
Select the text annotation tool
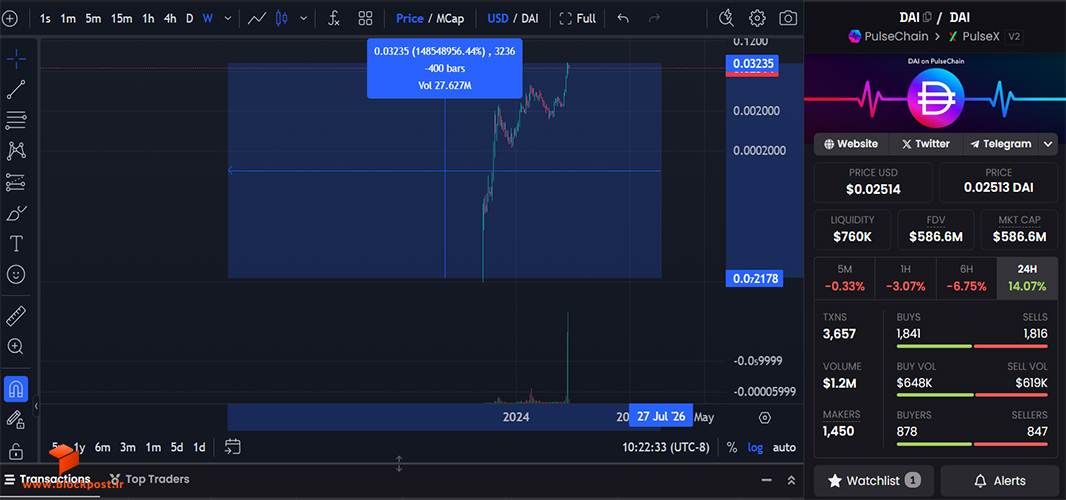tap(16, 244)
